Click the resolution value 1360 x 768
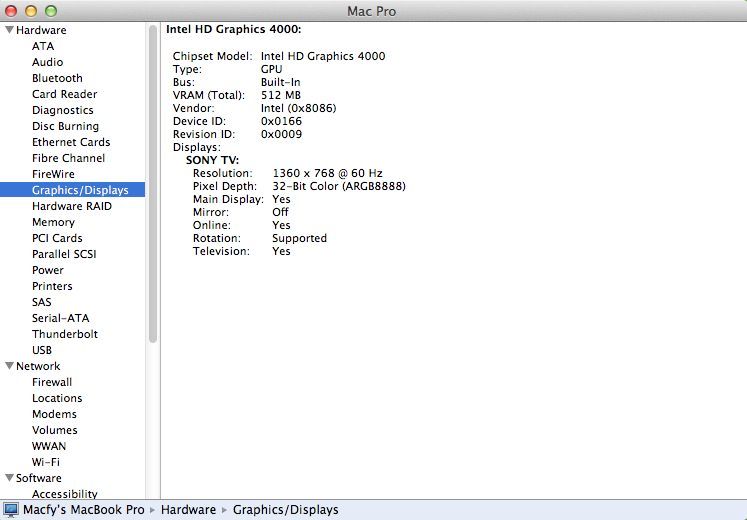 tap(327, 173)
